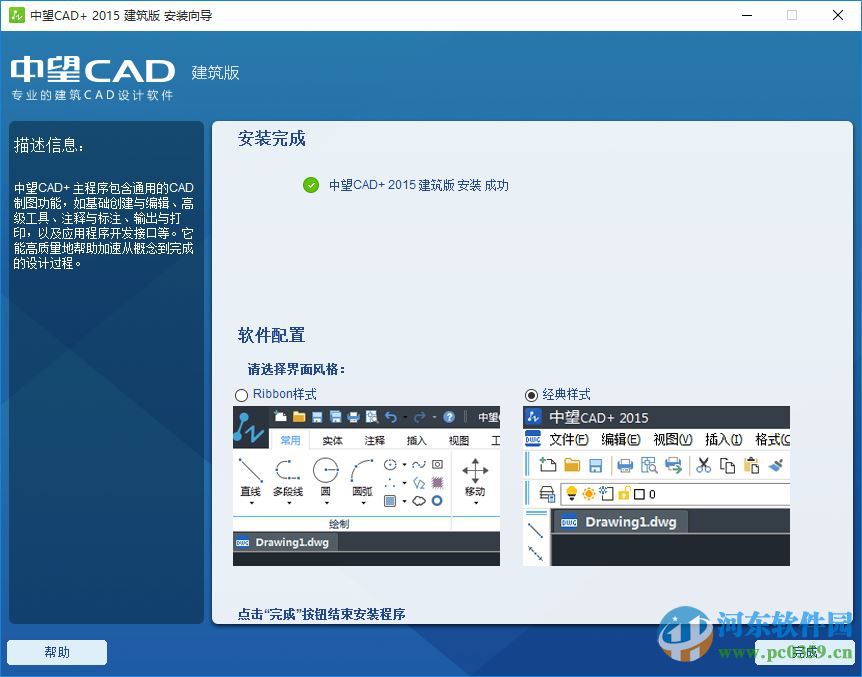Click the revision cloud icon
The image size is (862, 677).
[x=419, y=501]
